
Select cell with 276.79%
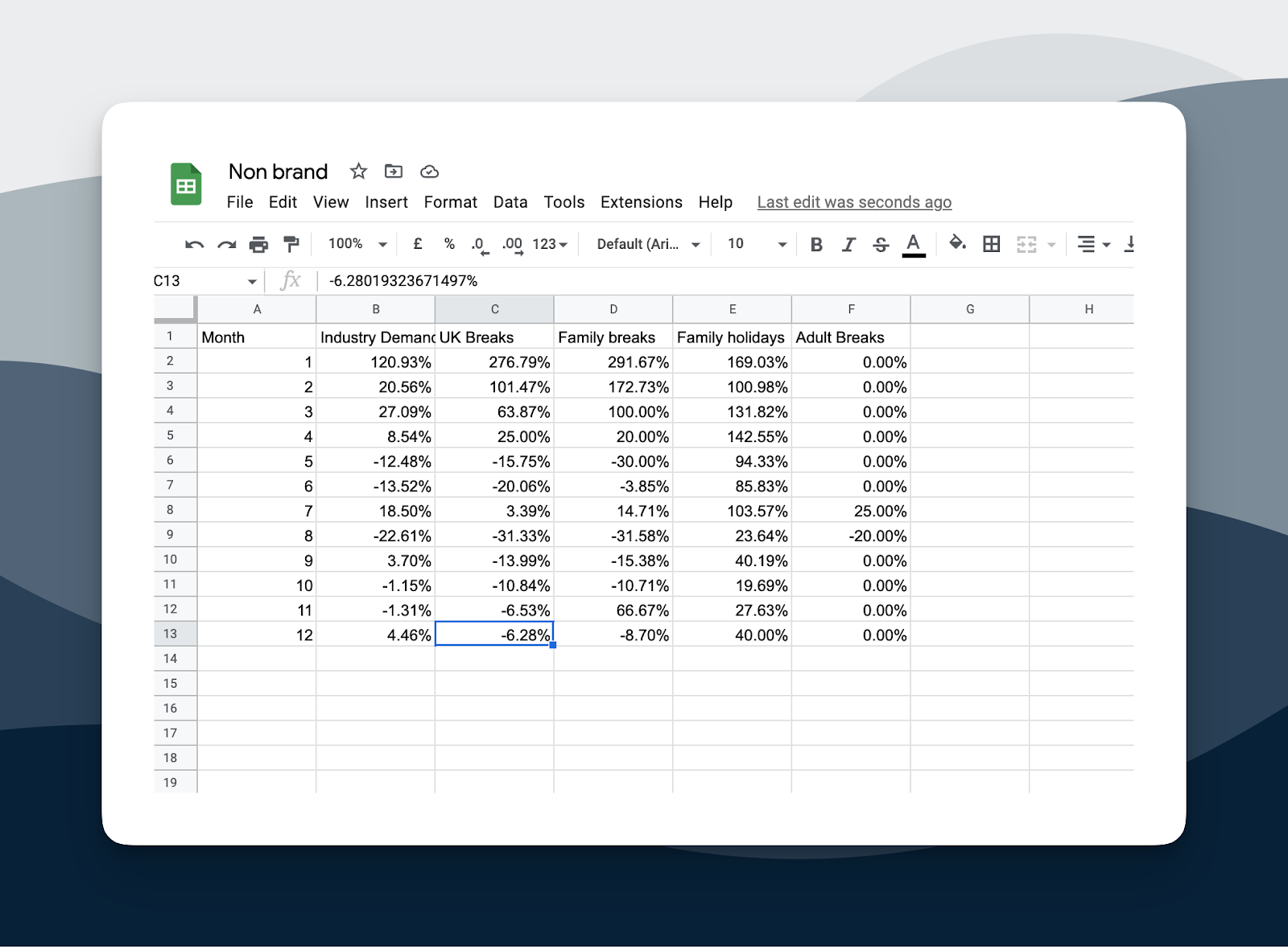click(495, 362)
